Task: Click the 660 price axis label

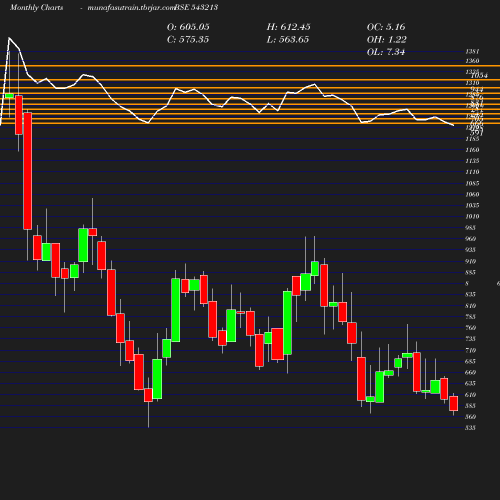Action: tap(470, 372)
